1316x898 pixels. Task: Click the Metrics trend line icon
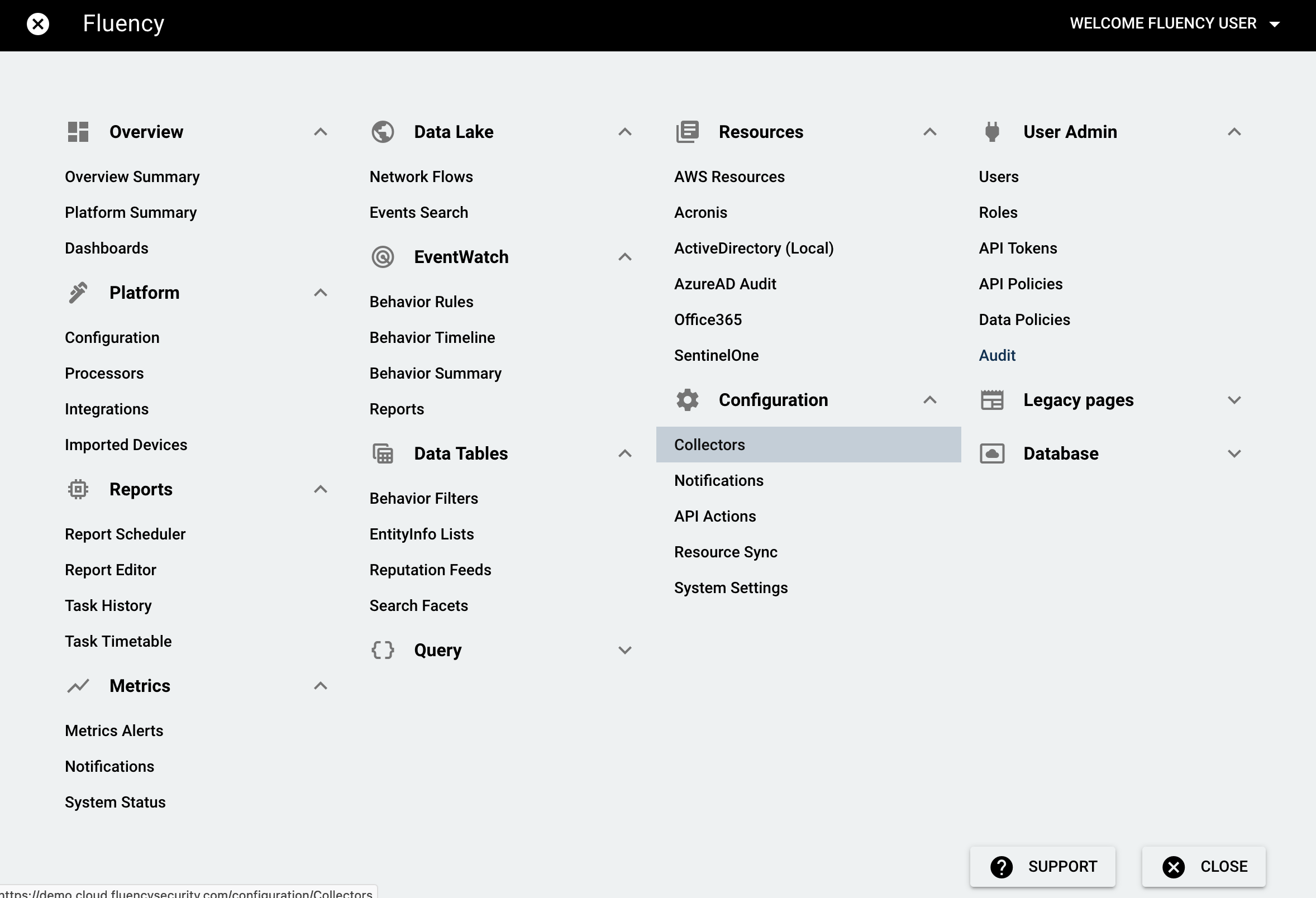coord(78,686)
